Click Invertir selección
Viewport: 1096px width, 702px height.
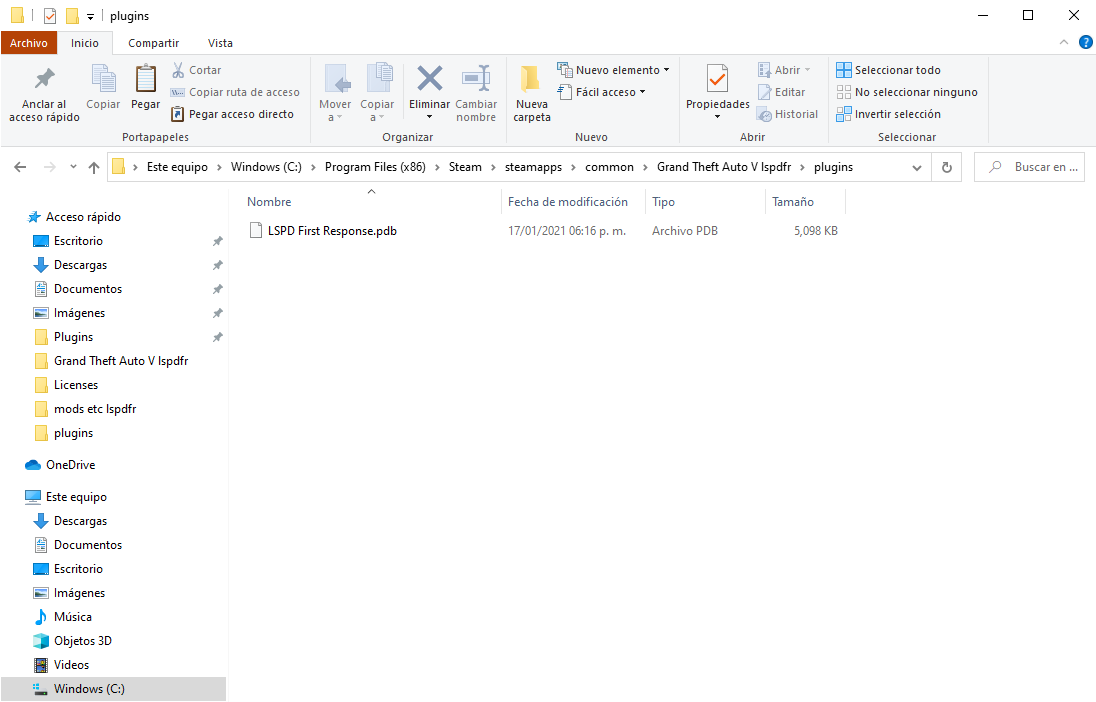888,114
